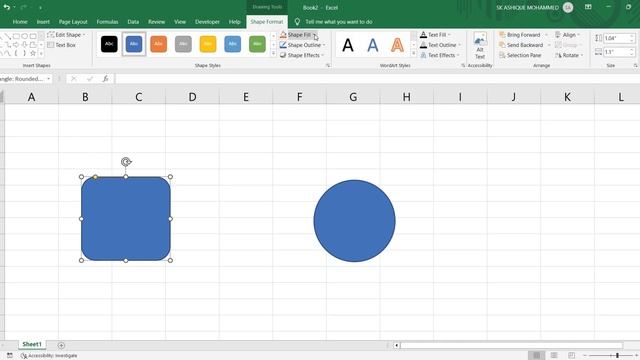
Task: Click the Text Fill A icon
Action: coord(423,35)
